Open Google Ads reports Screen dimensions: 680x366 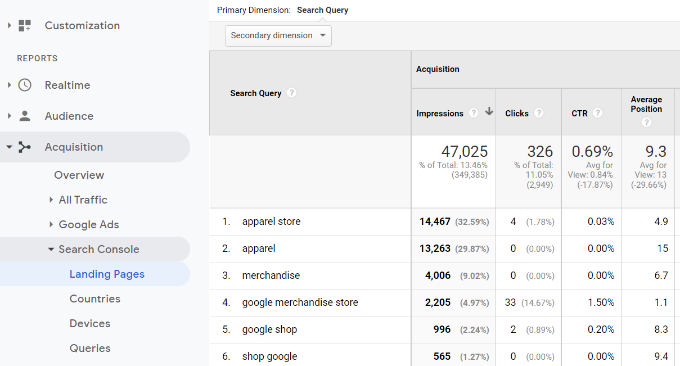pyautogui.click(x=88, y=224)
